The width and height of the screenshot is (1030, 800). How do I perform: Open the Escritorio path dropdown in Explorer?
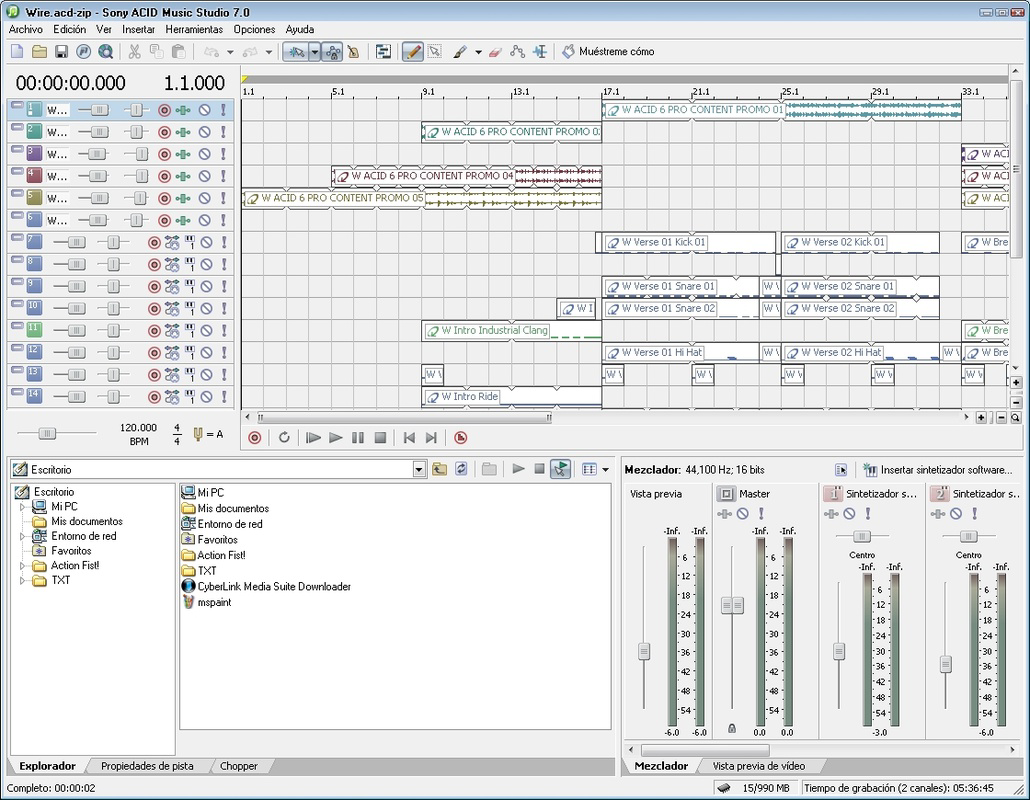pyautogui.click(x=419, y=470)
